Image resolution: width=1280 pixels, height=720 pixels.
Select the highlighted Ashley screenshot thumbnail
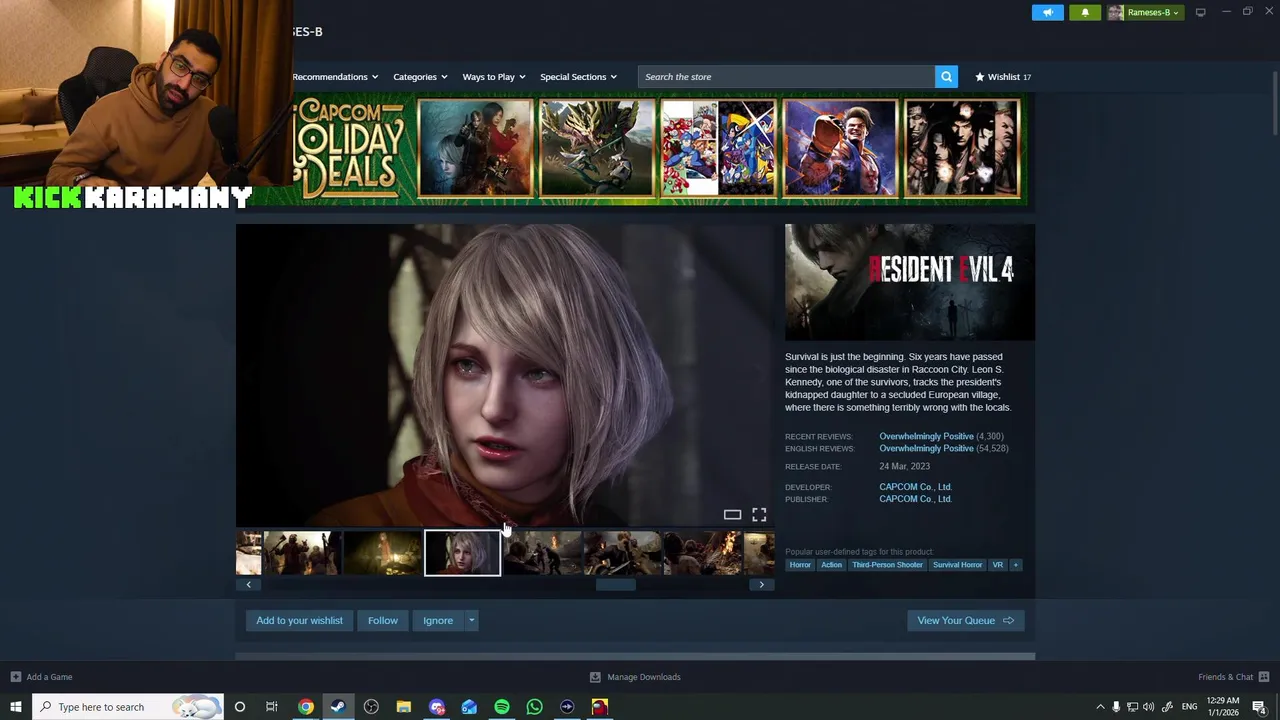click(x=462, y=553)
